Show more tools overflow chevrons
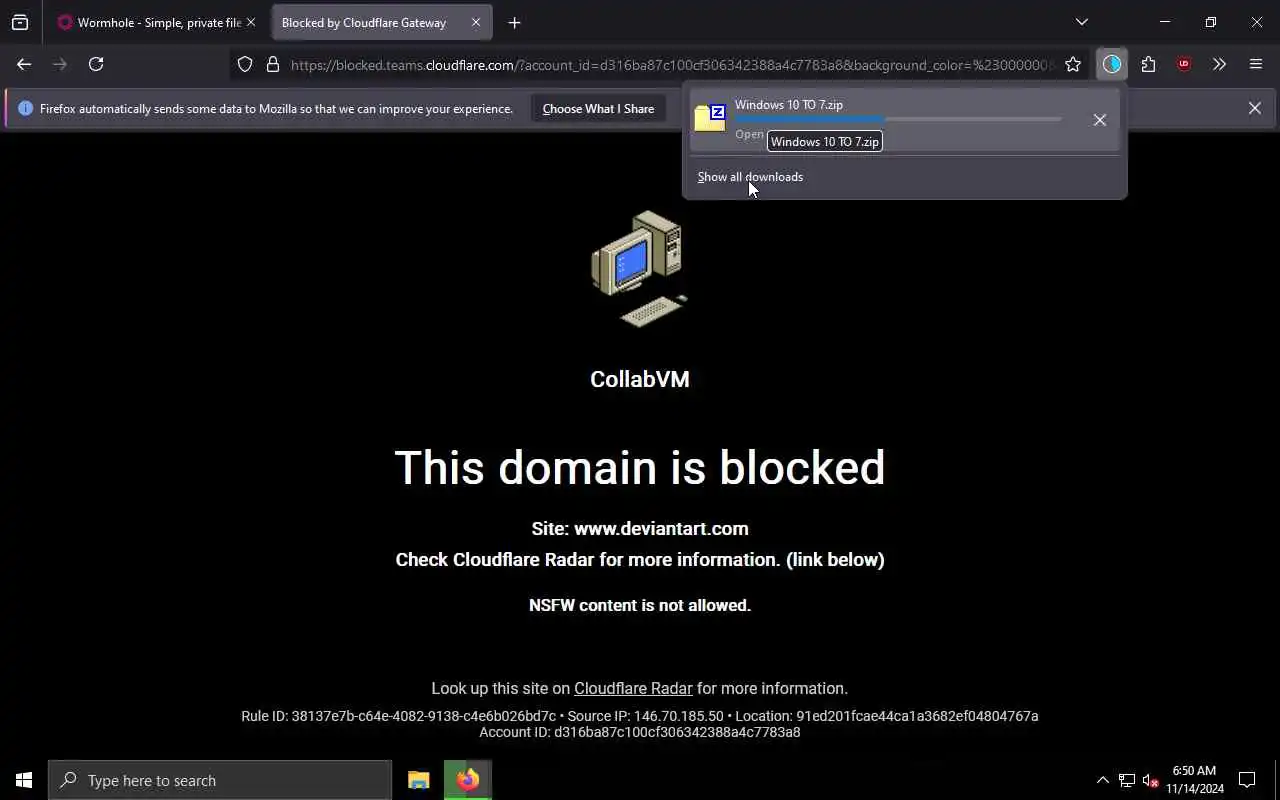The height and width of the screenshot is (800, 1280). click(x=1219, y=64)
